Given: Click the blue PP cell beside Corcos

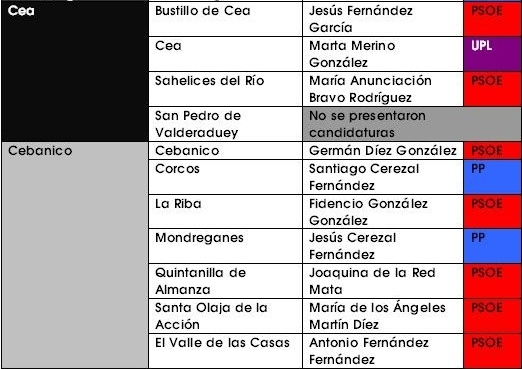Looking at the screenshot, I should coord(492,177).
